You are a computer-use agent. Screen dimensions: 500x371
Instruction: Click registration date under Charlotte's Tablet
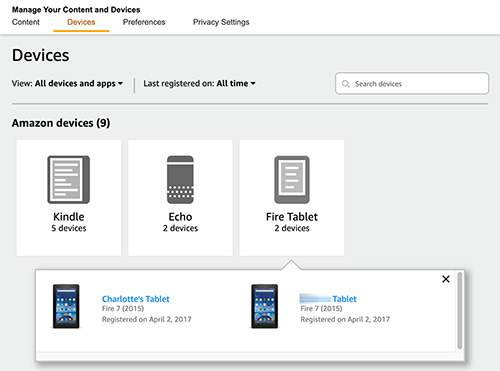[x=147, y=319]
